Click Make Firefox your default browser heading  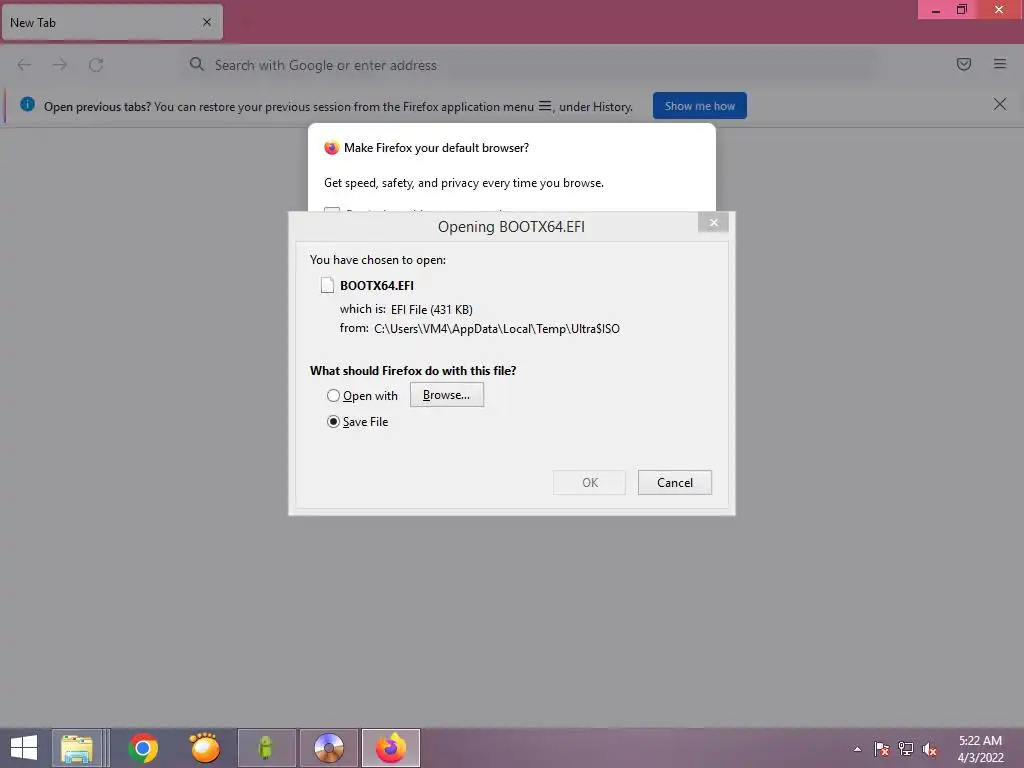coord(436,148)
